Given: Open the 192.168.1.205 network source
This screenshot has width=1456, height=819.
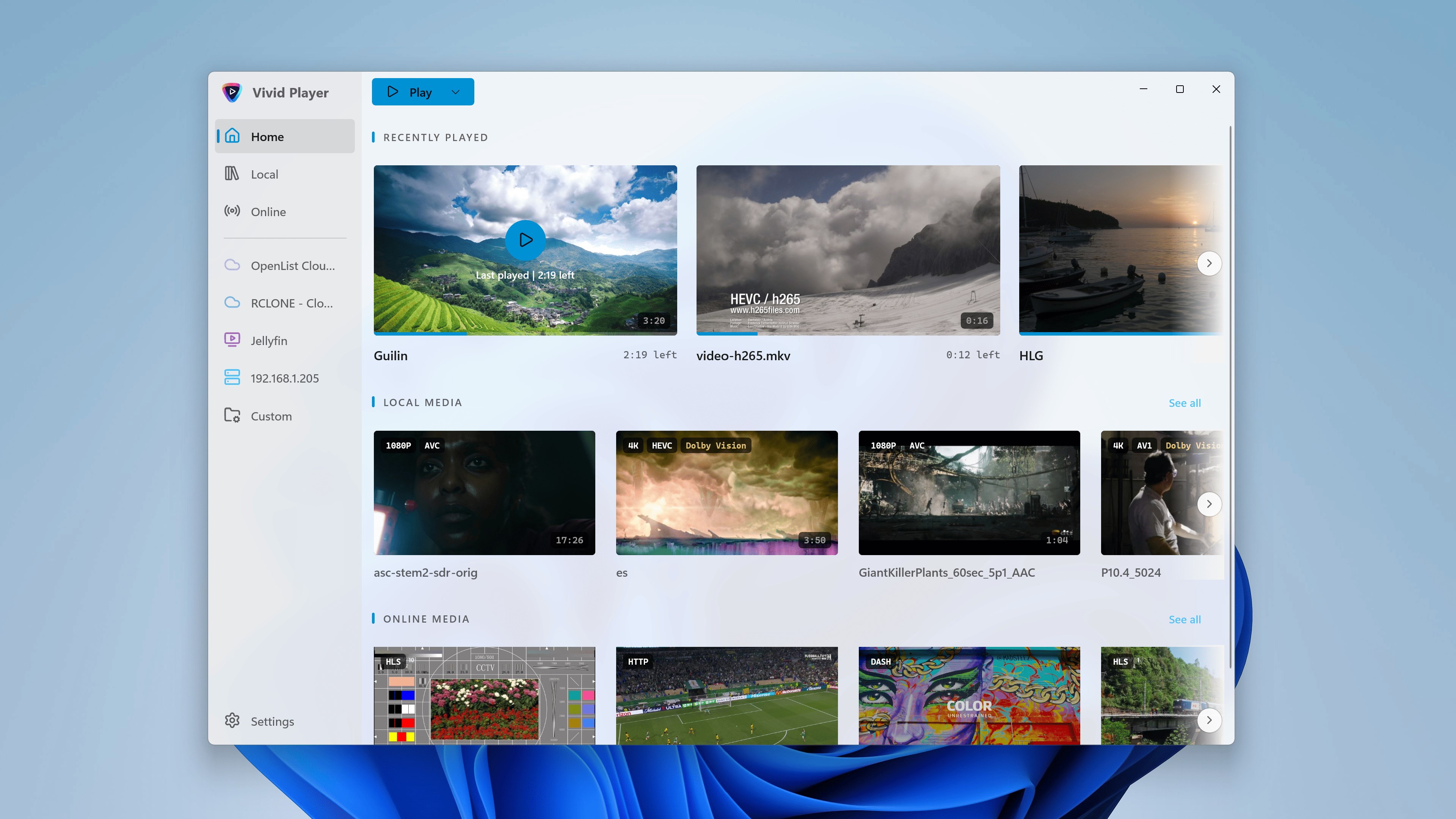Looking at the screenshot, I should pos(285,378).
